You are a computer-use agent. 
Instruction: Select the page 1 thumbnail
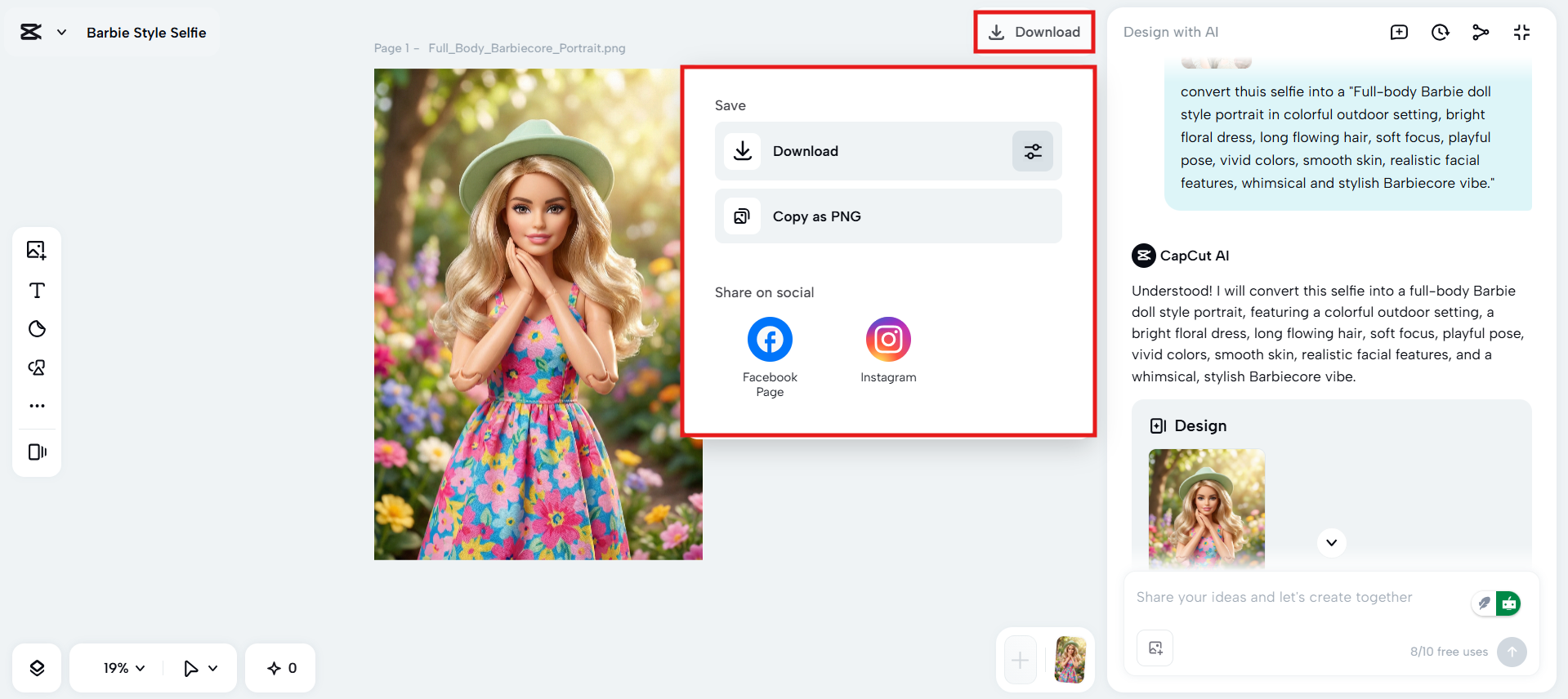pos(1070,660)
